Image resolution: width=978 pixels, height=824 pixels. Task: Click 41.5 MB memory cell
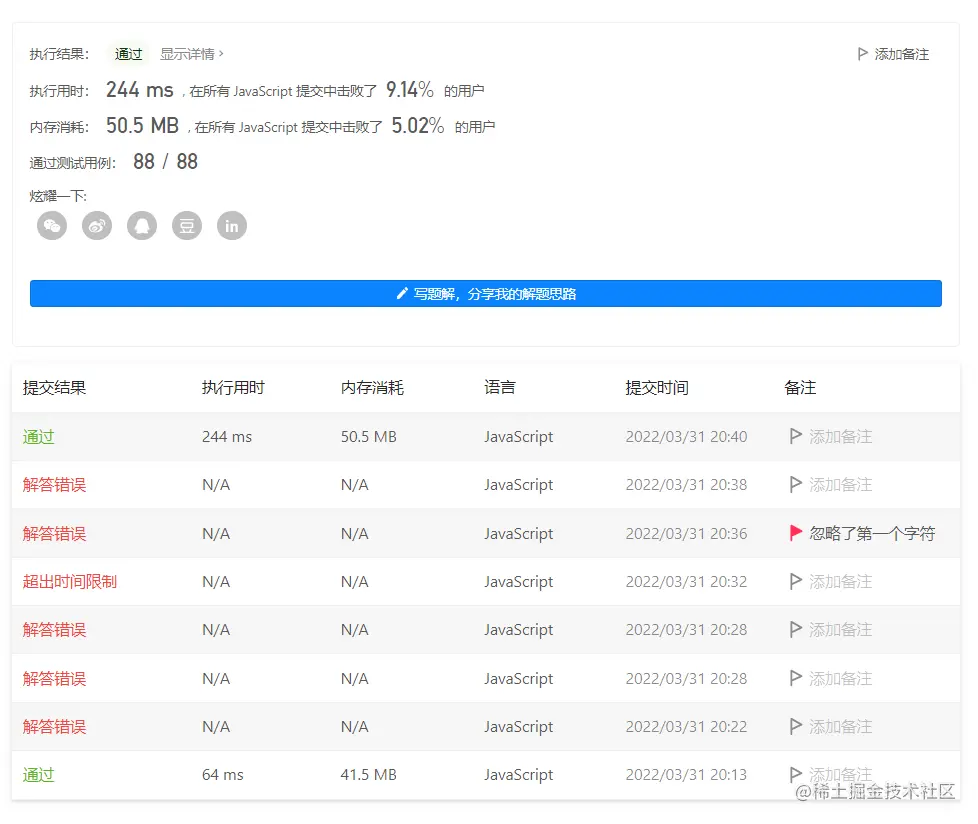369,775
